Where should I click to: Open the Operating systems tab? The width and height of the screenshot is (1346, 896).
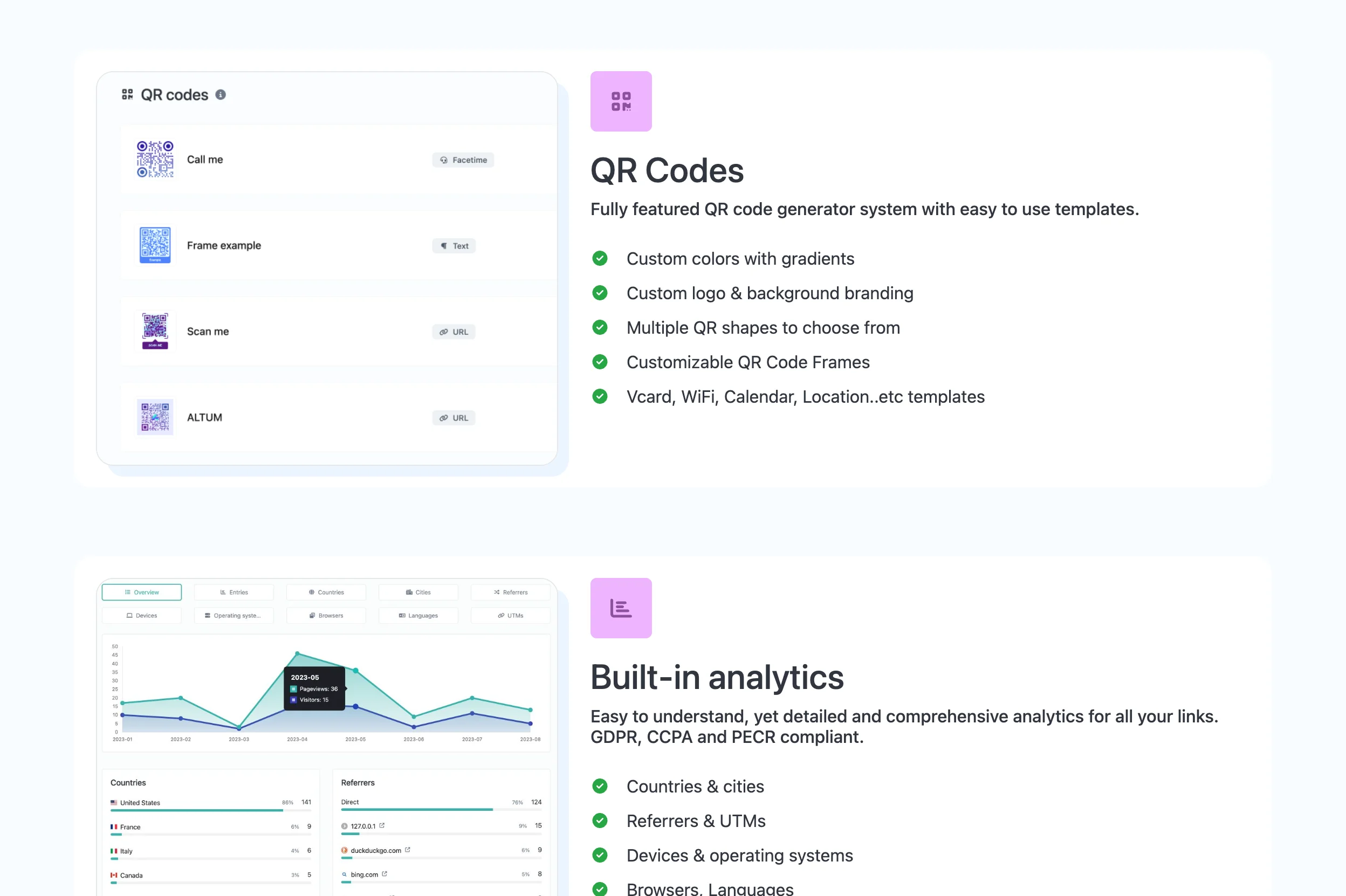pyautogui.click(x=234, y=616)
